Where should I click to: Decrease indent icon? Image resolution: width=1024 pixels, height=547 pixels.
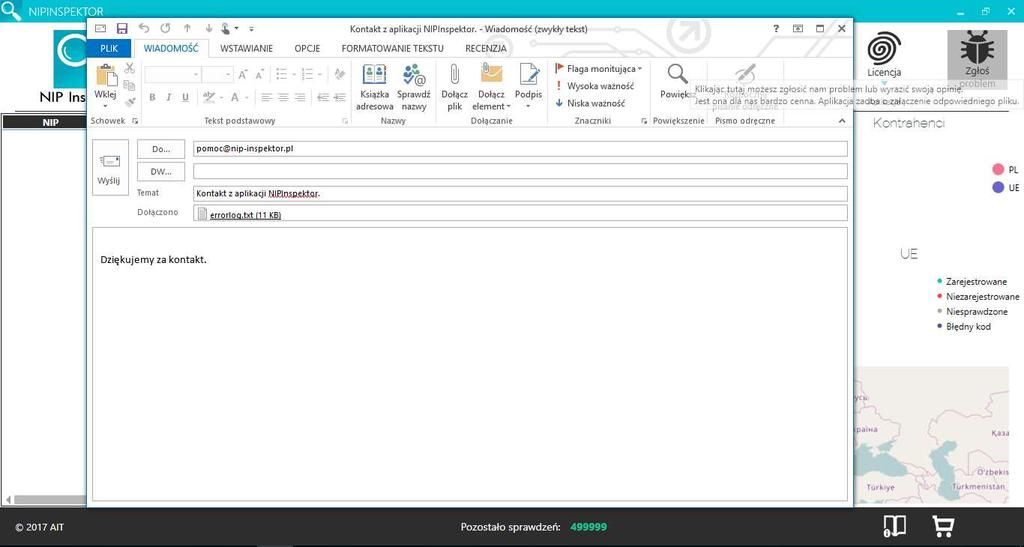pyautogui.click(x=323, y=97)
